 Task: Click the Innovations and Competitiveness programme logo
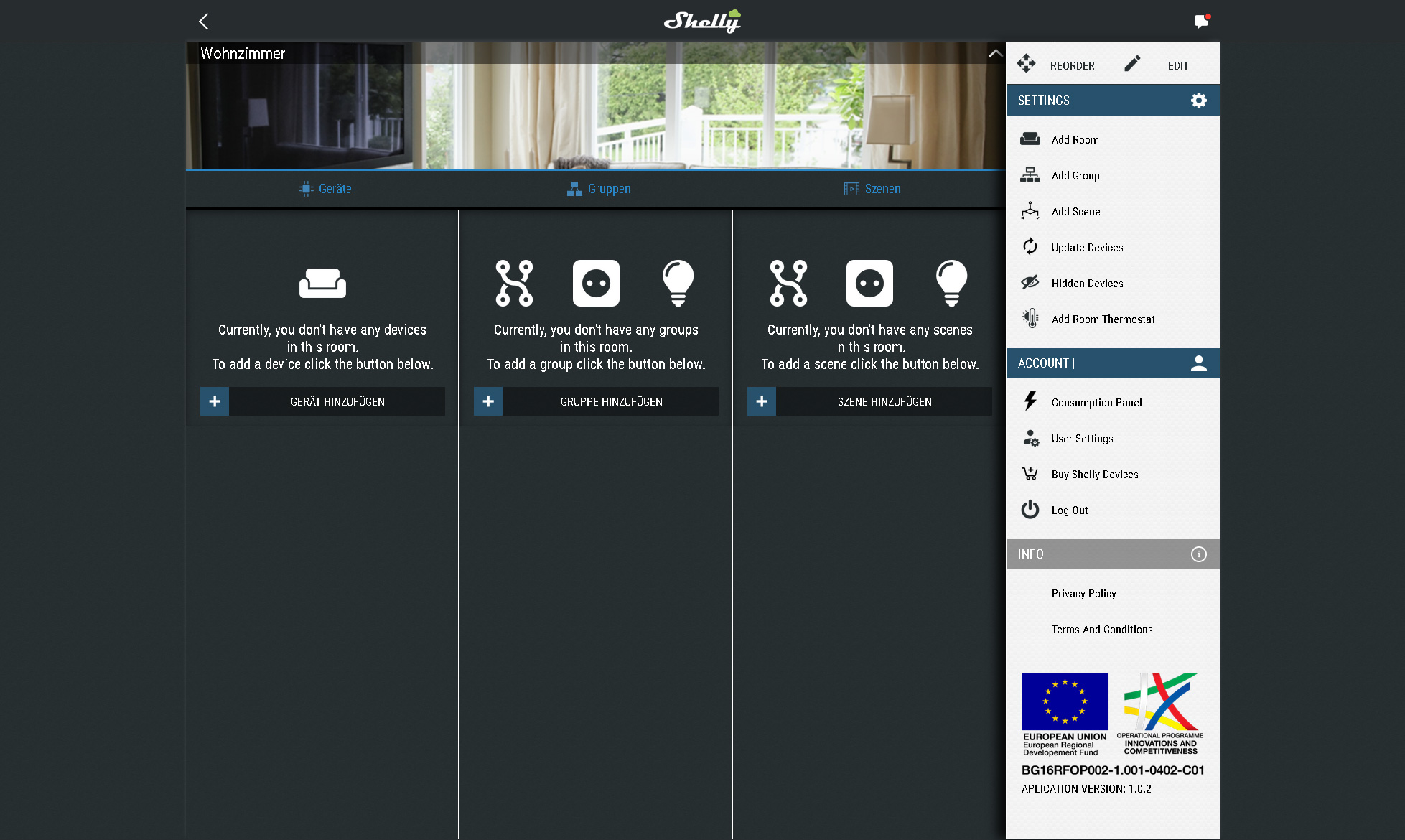point(1160,714)
